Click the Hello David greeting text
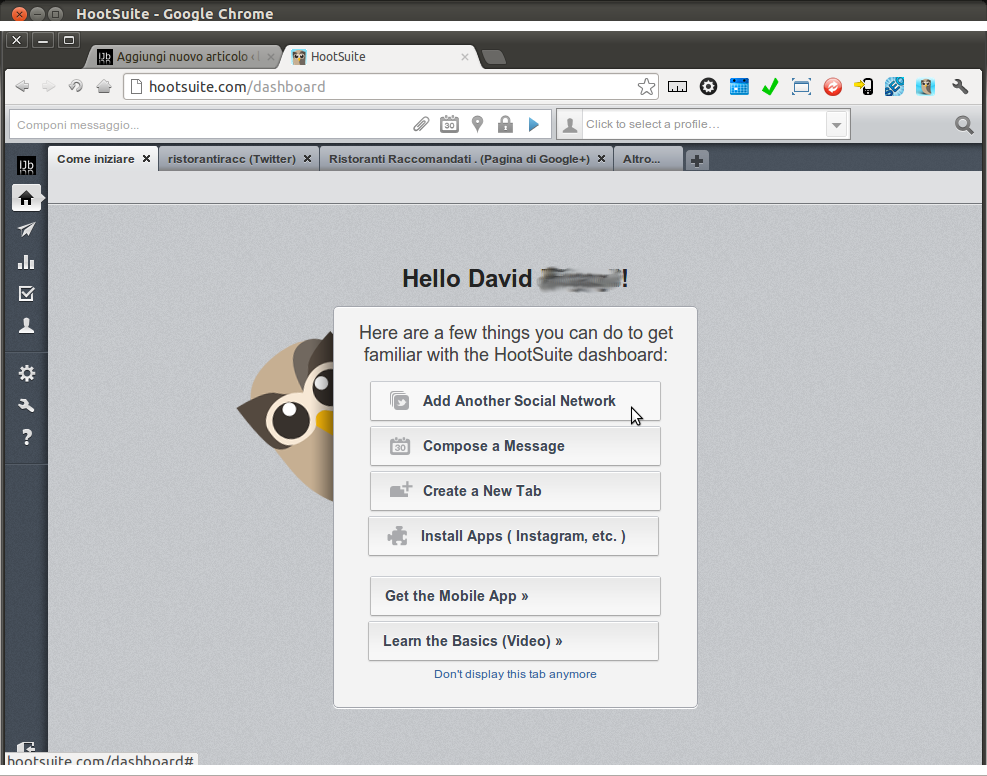This screenshot has height=776, width=987. 515,279
